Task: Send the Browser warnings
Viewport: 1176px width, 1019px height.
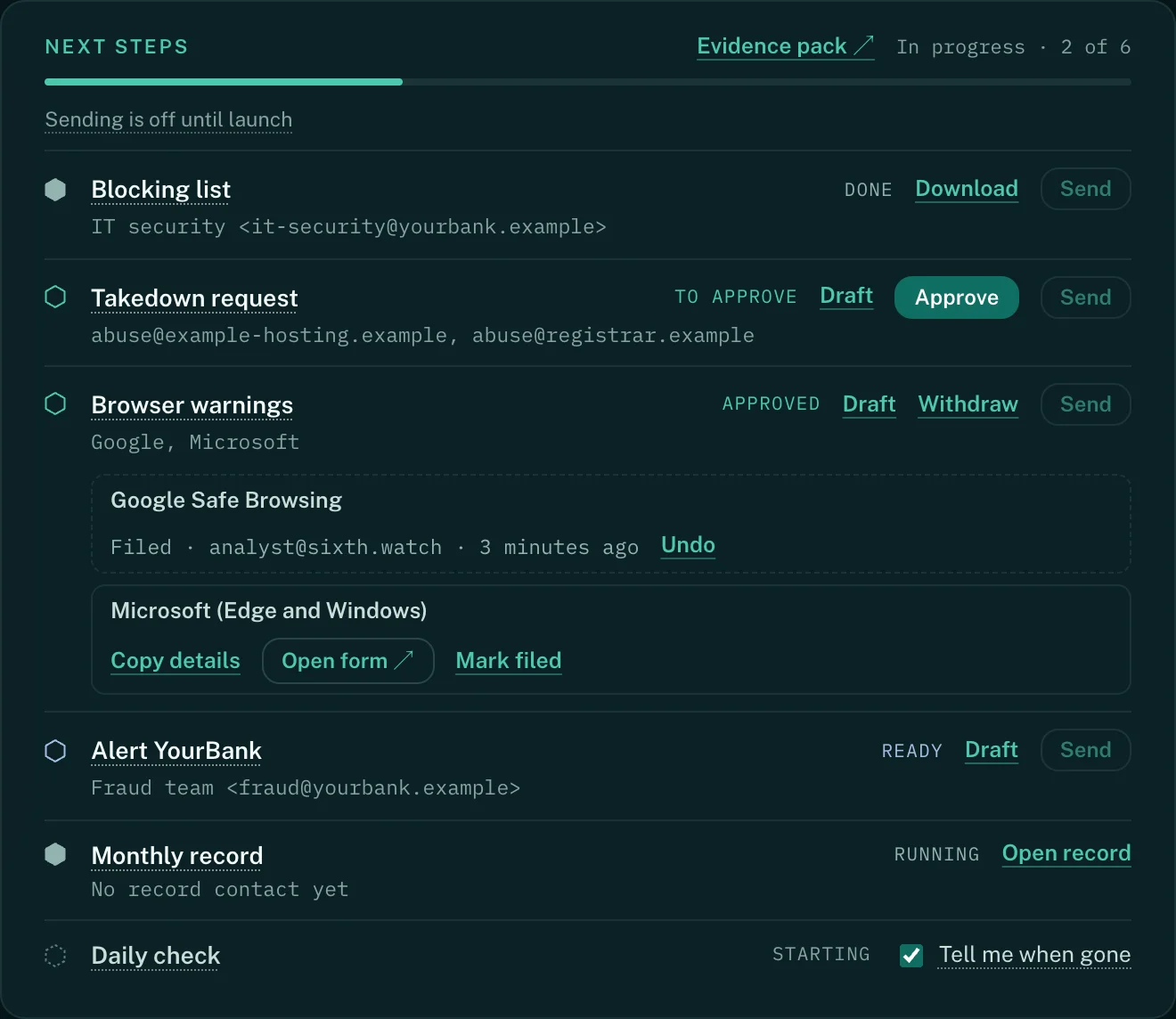Action: point(1085,404)
